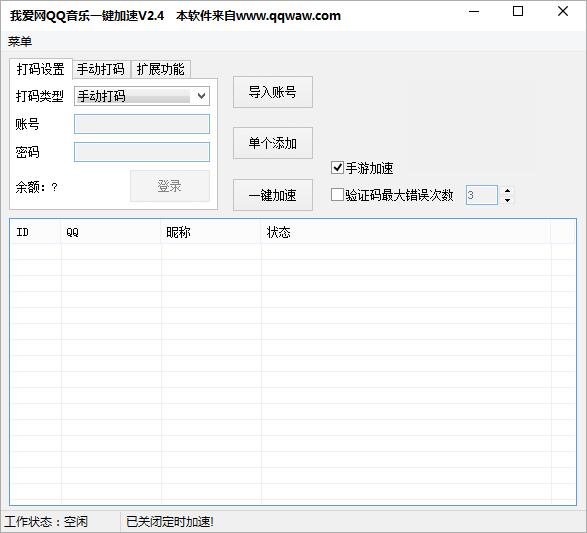Click the 余额: ? label
Screen dimensions: 587x533
tap(37, 187)
